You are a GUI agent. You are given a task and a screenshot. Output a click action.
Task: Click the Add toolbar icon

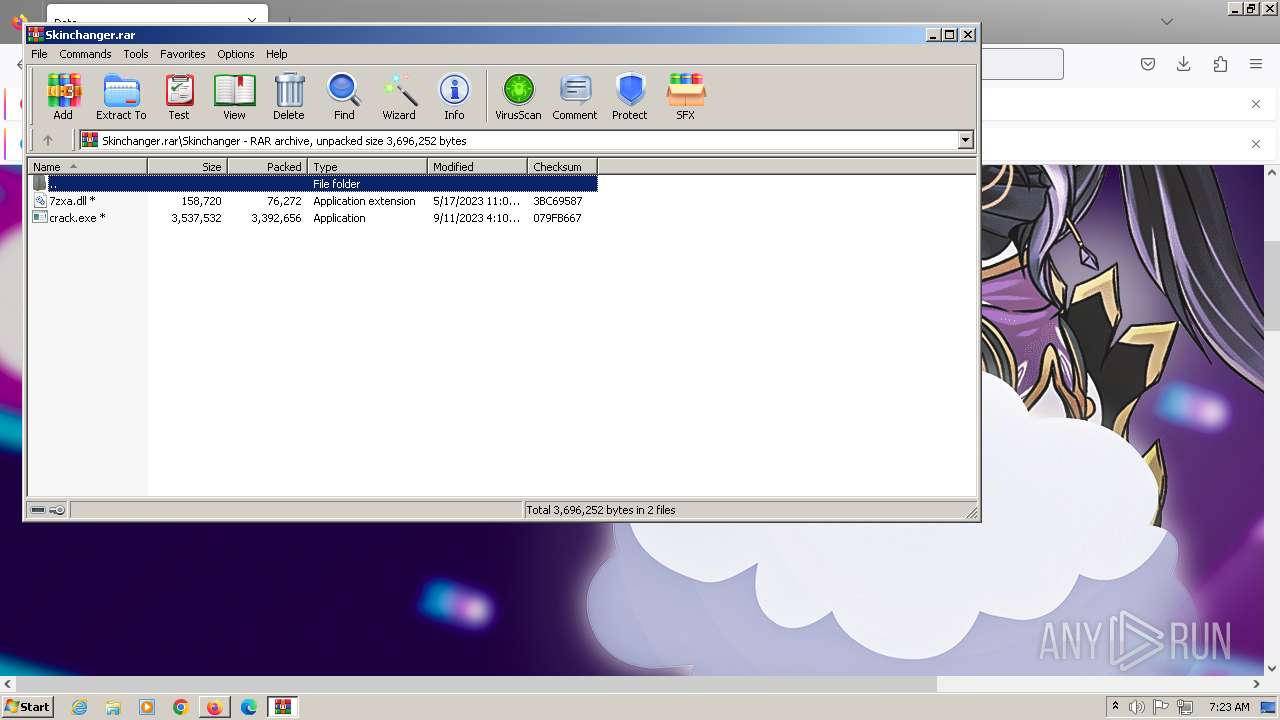[63, 96]
